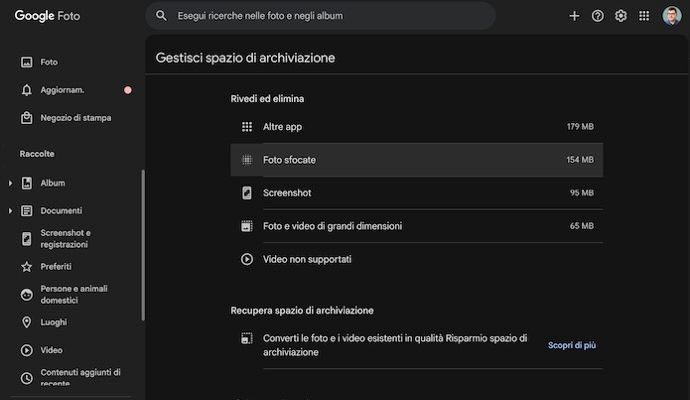
Task: Expand the Album section arrow
Action: click(x=10, y=183)
